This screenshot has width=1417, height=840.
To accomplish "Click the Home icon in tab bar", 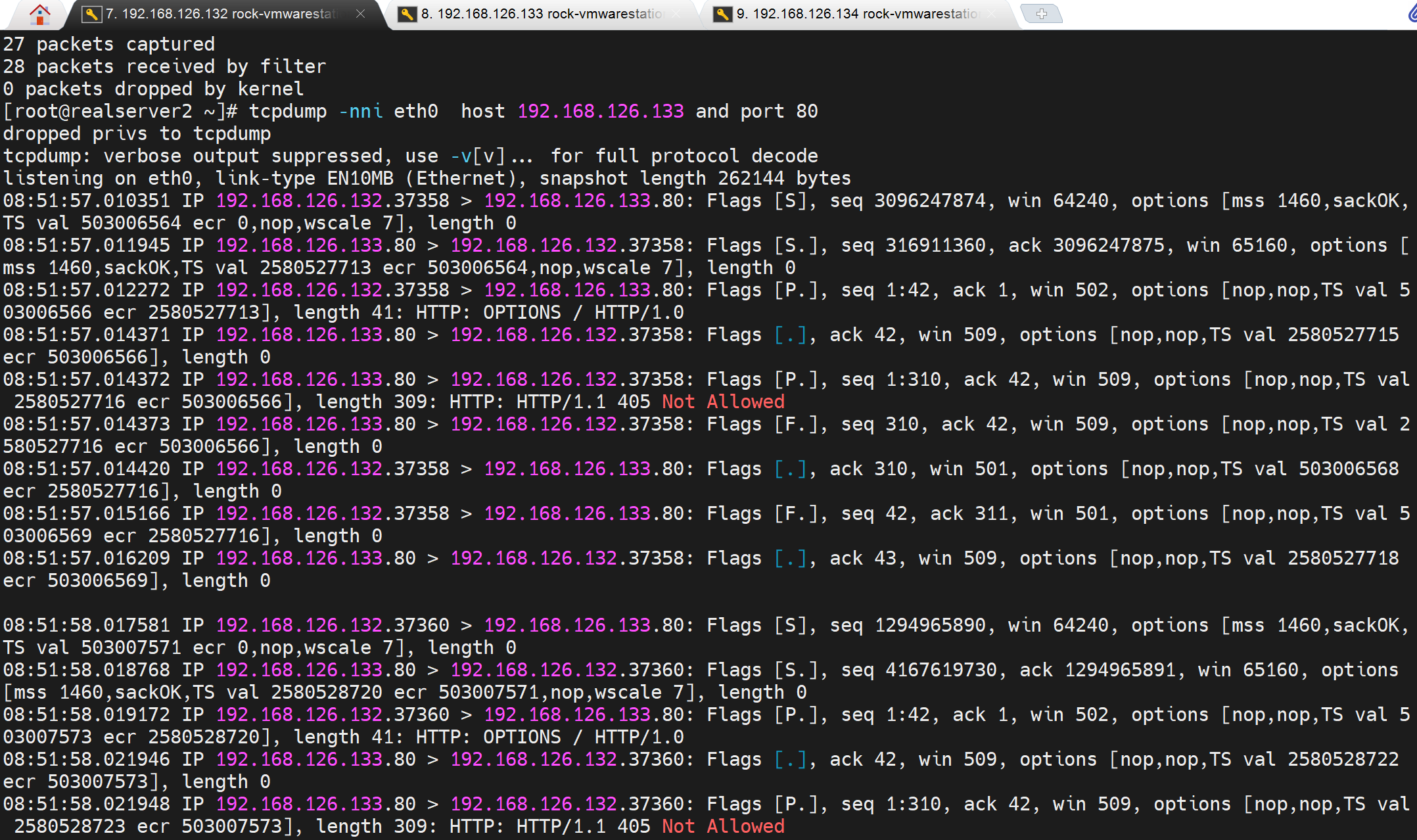I will pyautogui.click(x=39, y=14).
